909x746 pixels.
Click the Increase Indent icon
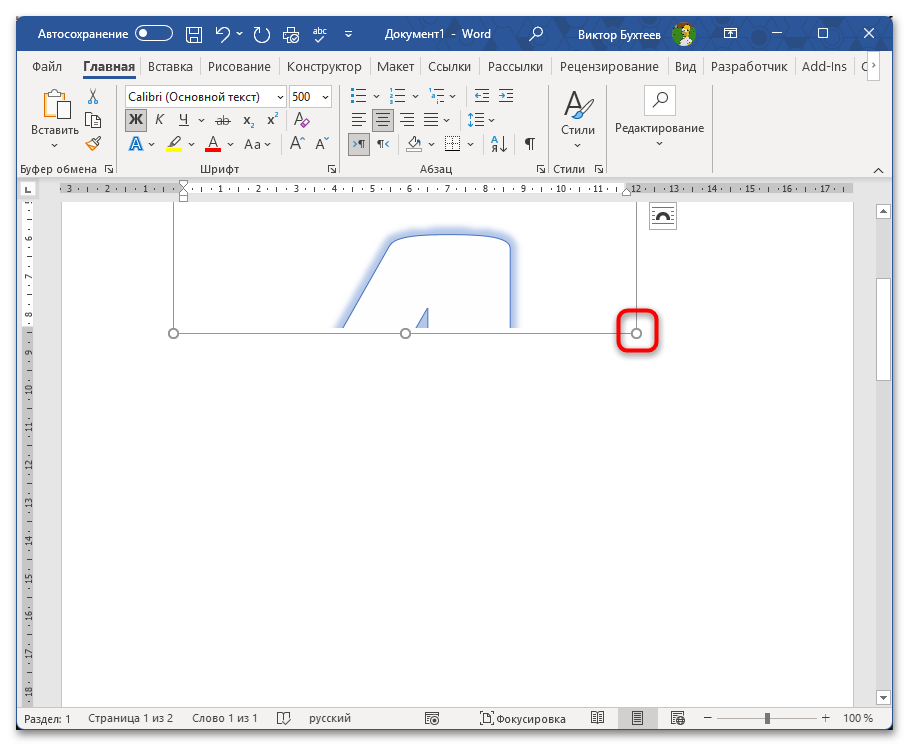pos(506,97)
